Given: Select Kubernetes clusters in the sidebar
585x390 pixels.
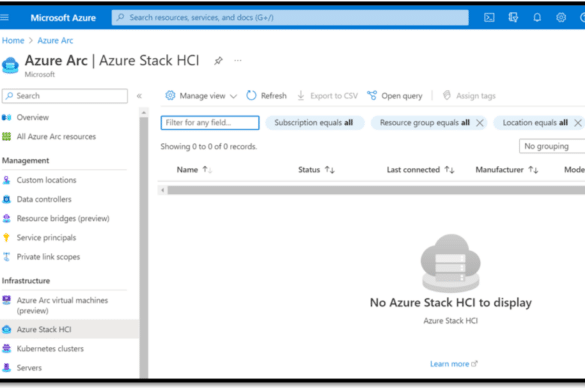Looking at the screenshot, I should click(50, 349).
